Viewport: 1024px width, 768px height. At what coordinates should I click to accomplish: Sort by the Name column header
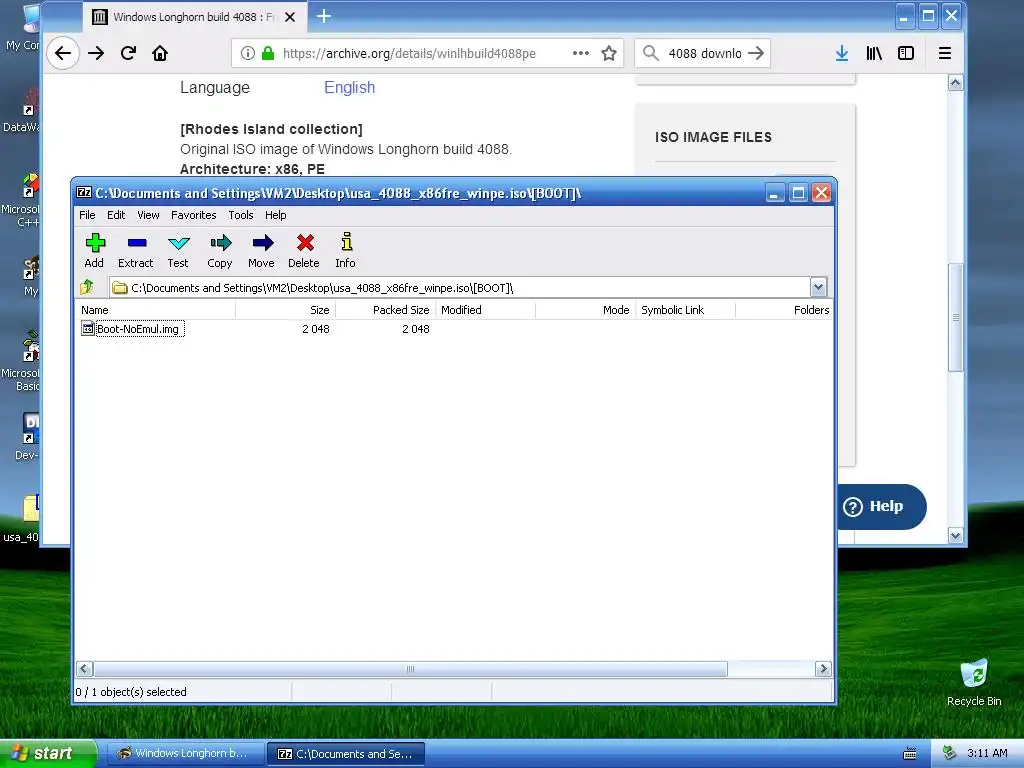(155, 310)
